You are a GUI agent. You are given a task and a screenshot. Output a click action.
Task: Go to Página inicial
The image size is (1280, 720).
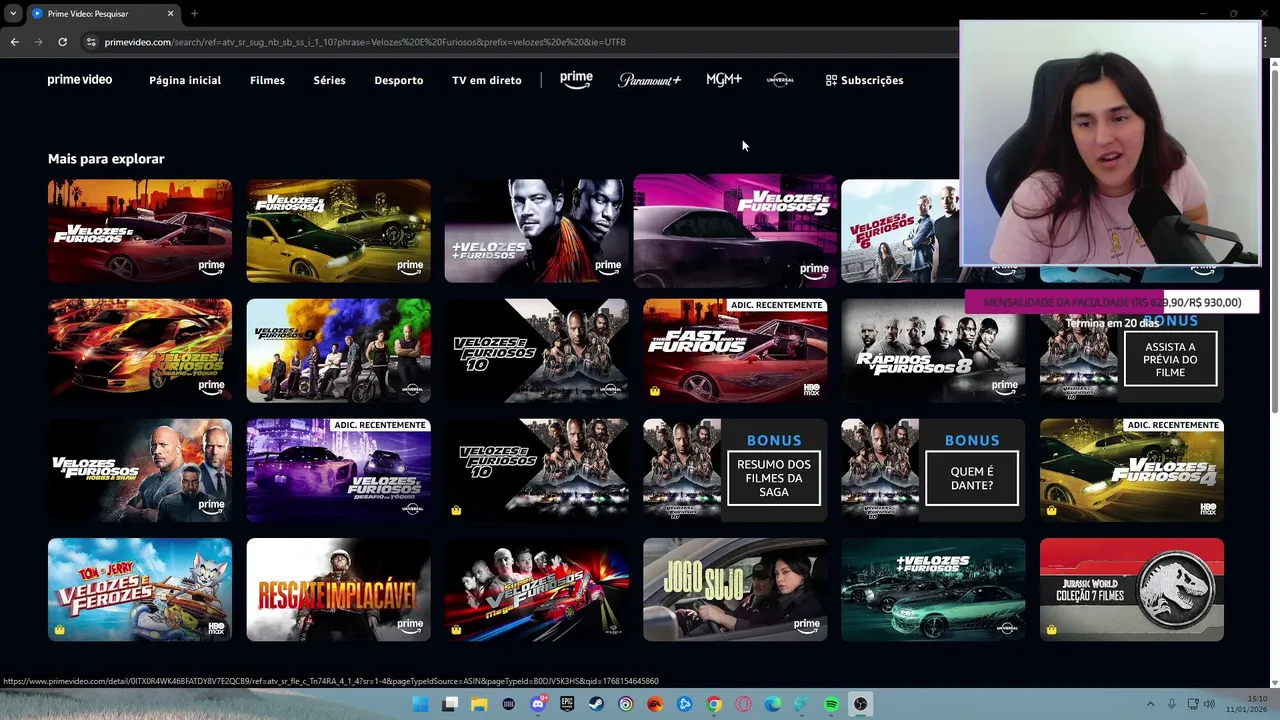tap(185, 80)
